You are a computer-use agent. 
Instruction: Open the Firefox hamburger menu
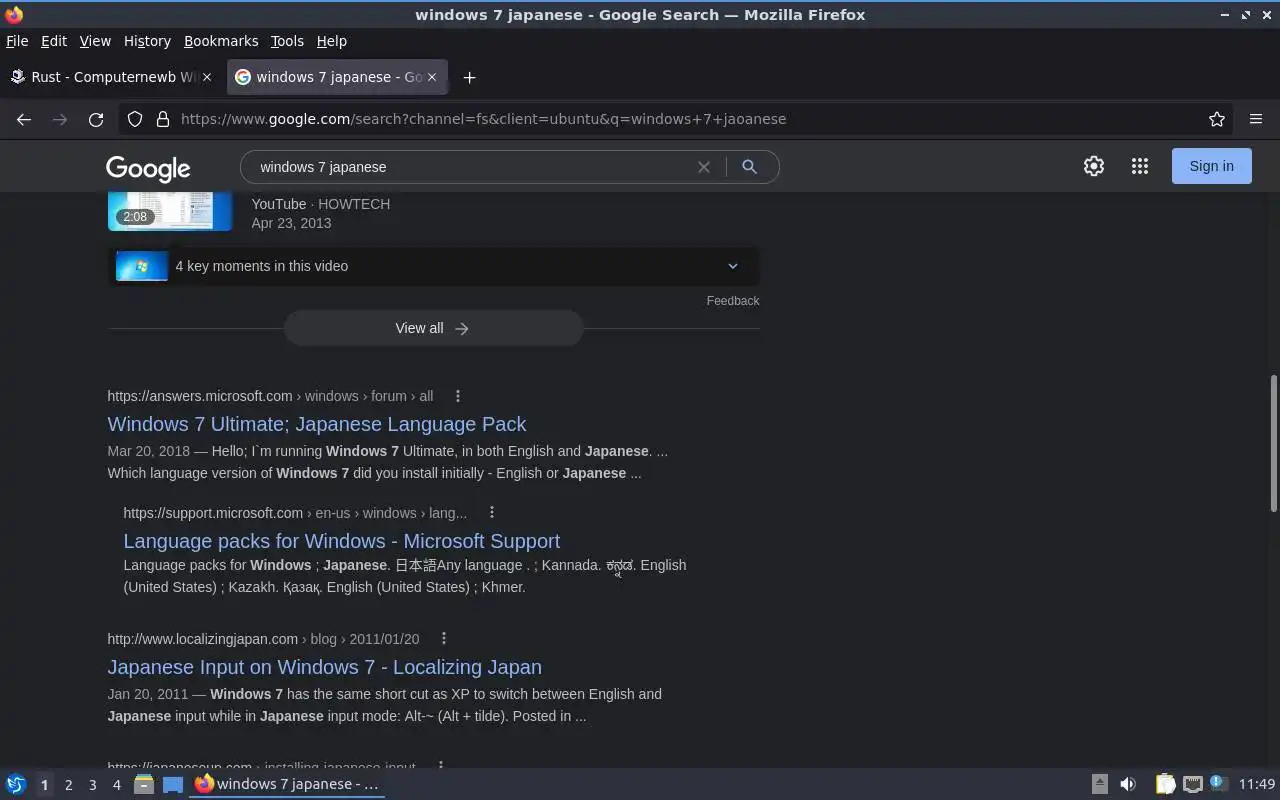tap(1256, 119)
